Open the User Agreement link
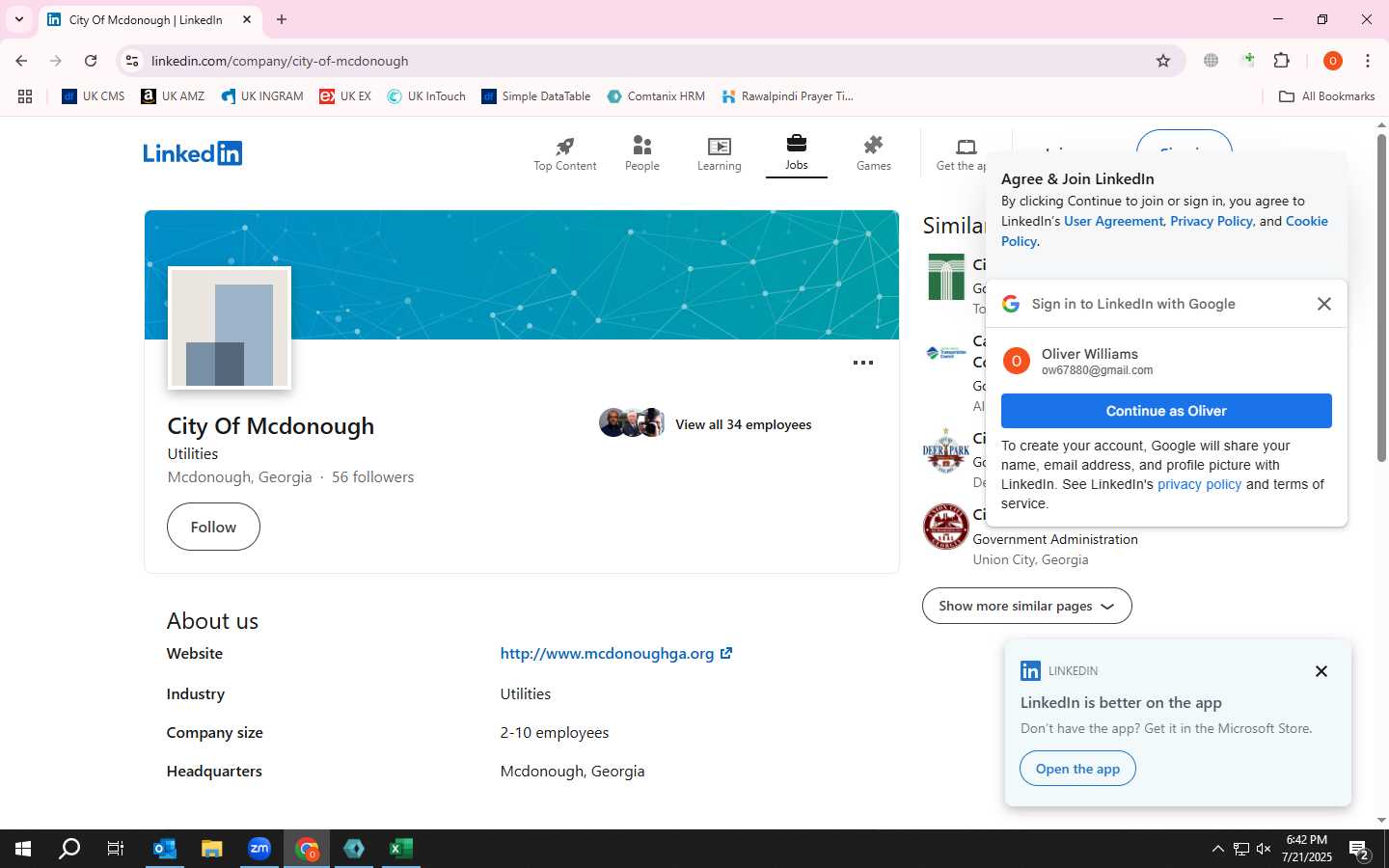1389x868 pixels. (1113, 221)
